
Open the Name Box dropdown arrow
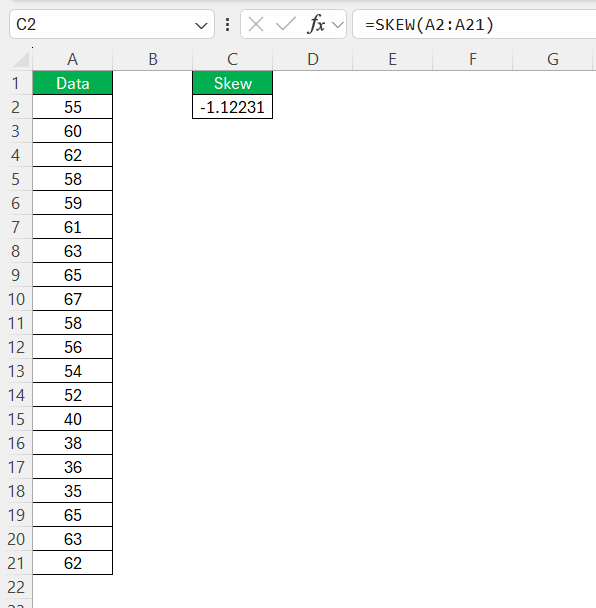[x=201, y=26]
